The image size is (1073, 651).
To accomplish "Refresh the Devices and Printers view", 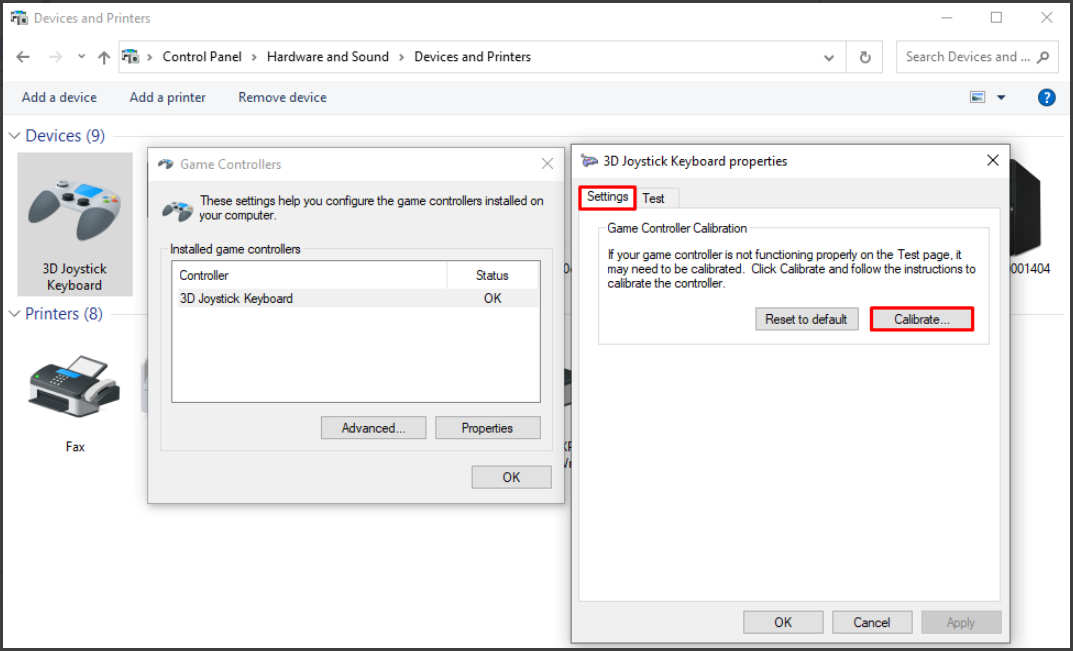I will (864, 57).
